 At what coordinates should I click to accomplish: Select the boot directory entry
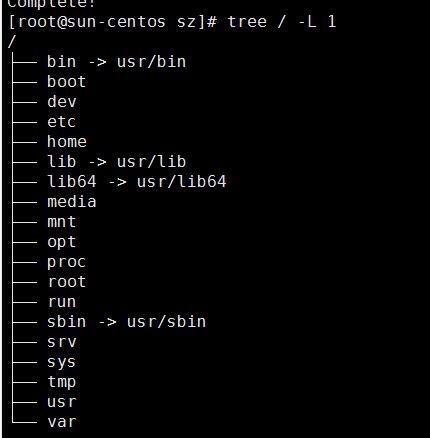[67, 82]
